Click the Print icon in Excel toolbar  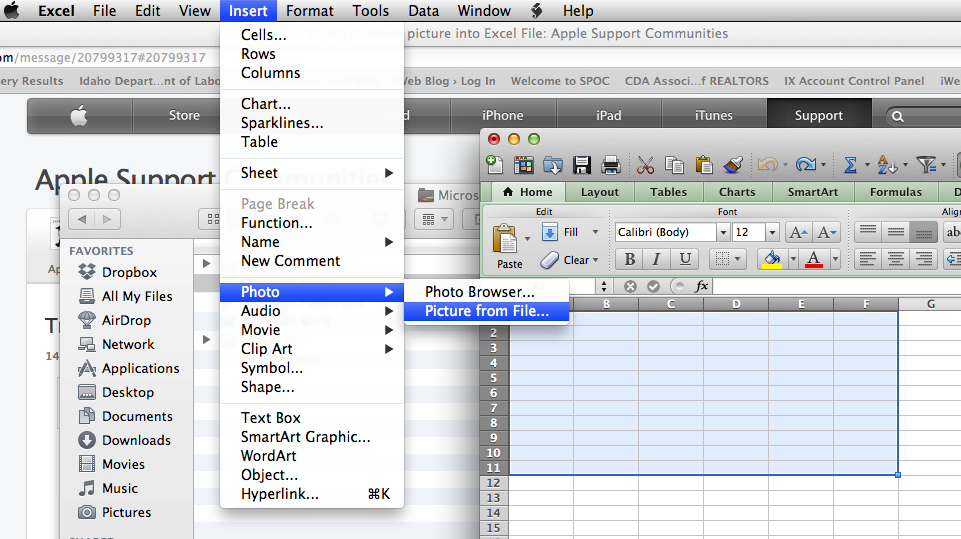point(611,164)
